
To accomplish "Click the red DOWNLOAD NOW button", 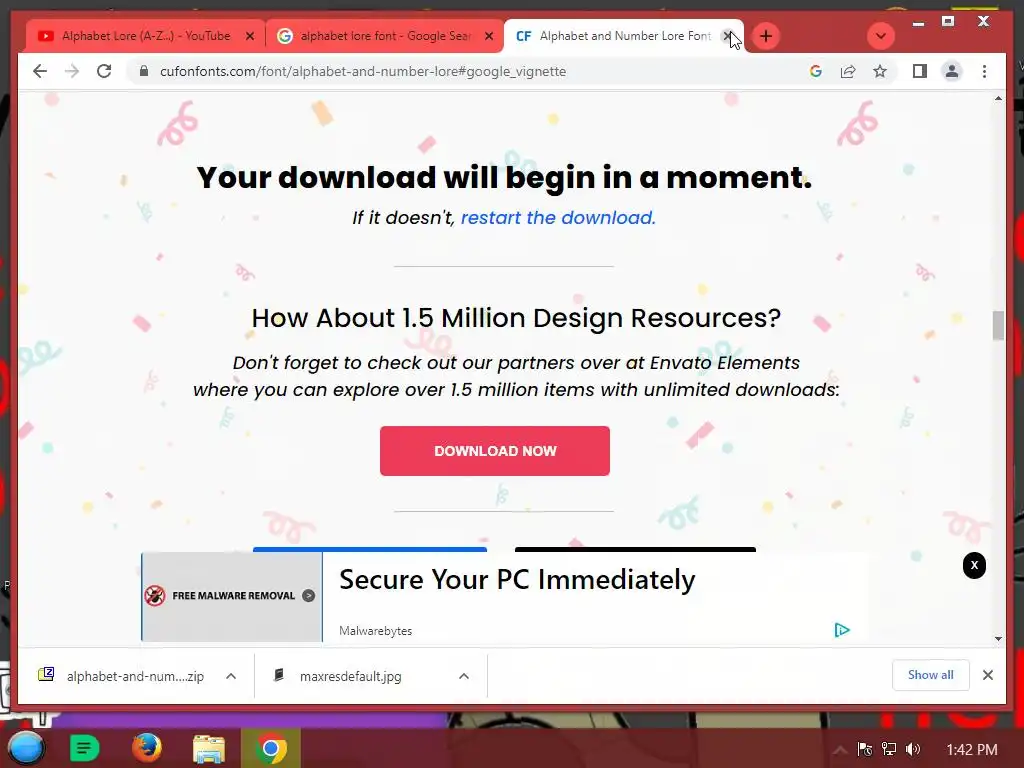I will click(x=495, y=451).
